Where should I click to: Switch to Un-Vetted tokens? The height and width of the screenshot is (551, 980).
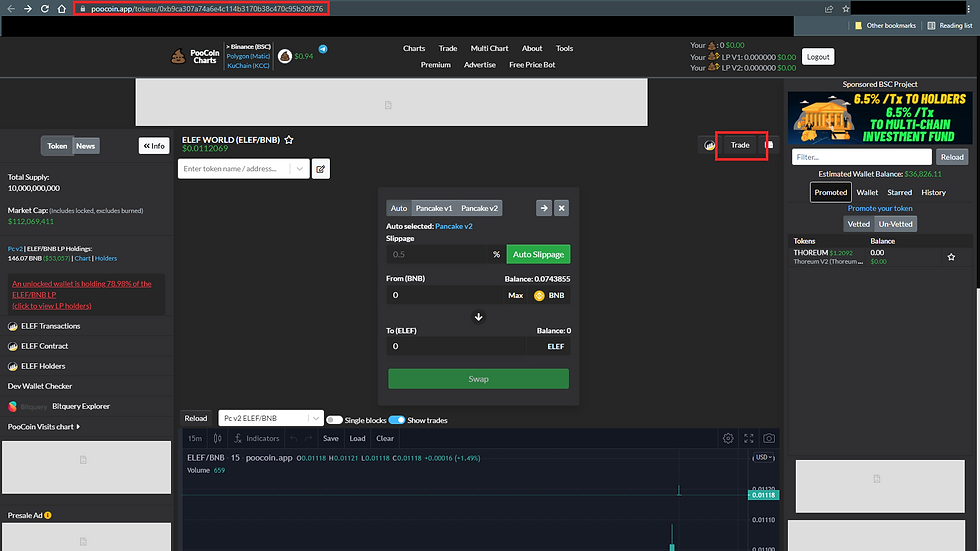(895, 224)
